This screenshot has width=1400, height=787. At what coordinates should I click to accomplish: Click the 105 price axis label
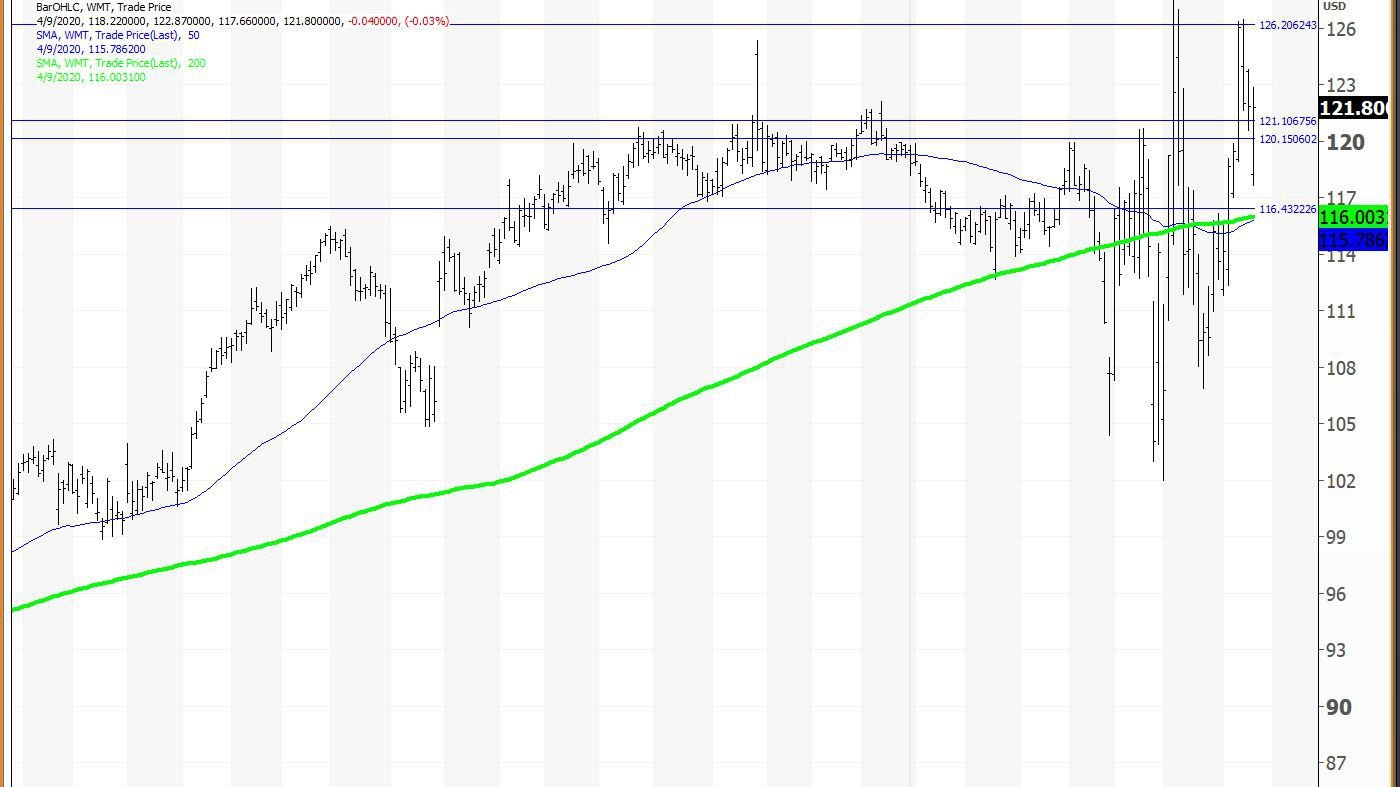1341,424
